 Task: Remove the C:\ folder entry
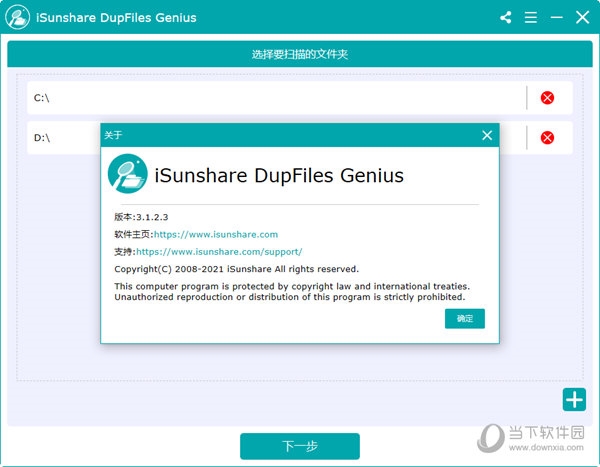tap(547, 98)
